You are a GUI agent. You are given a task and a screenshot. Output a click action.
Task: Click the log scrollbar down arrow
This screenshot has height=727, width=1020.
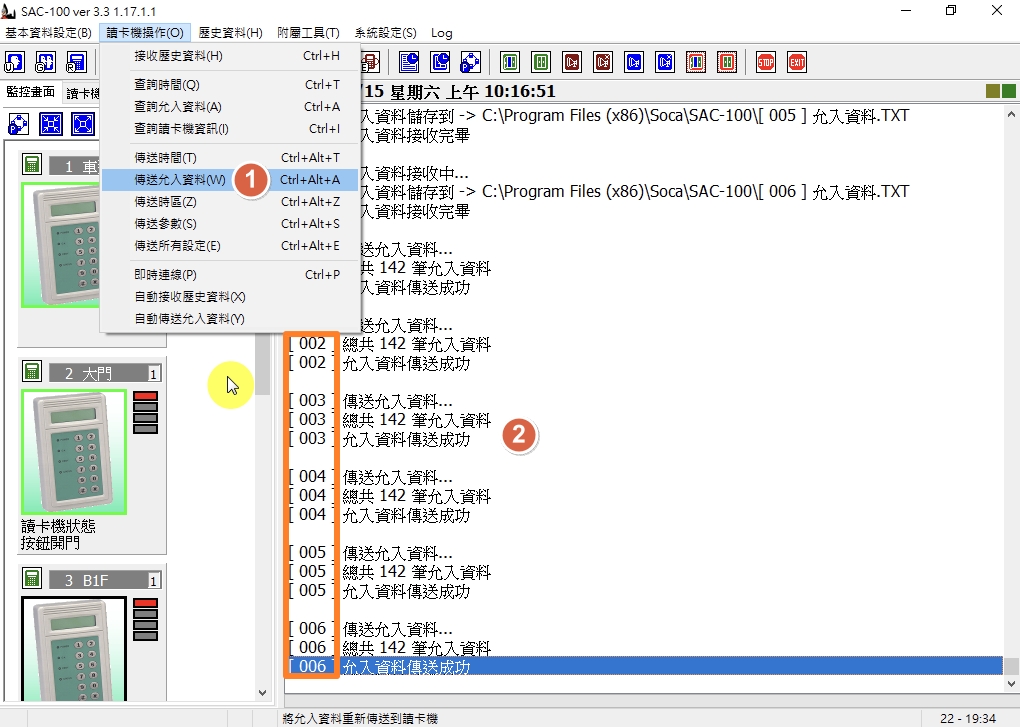tap(1011, 683)
